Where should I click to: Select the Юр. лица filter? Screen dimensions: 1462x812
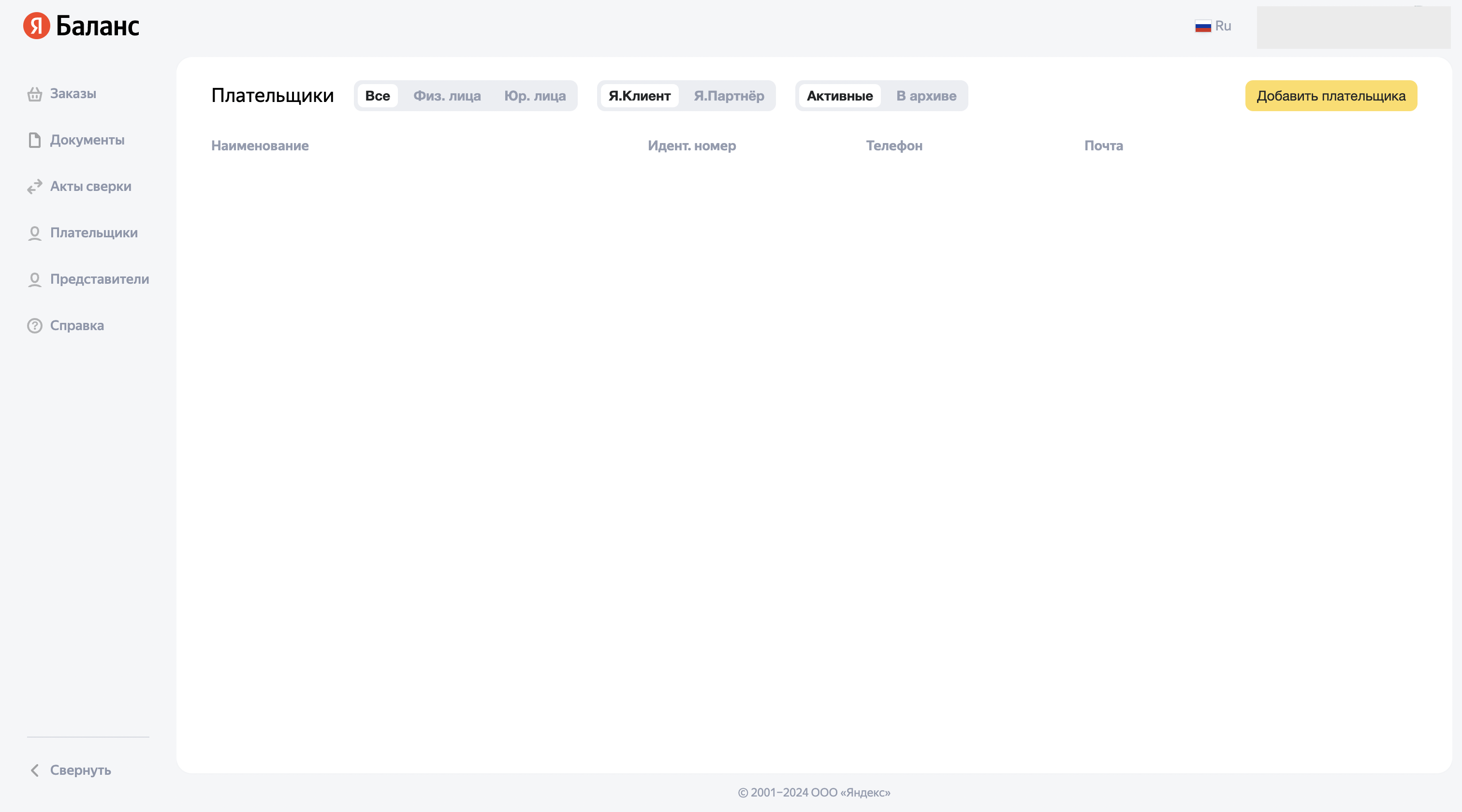coord(535,96)
